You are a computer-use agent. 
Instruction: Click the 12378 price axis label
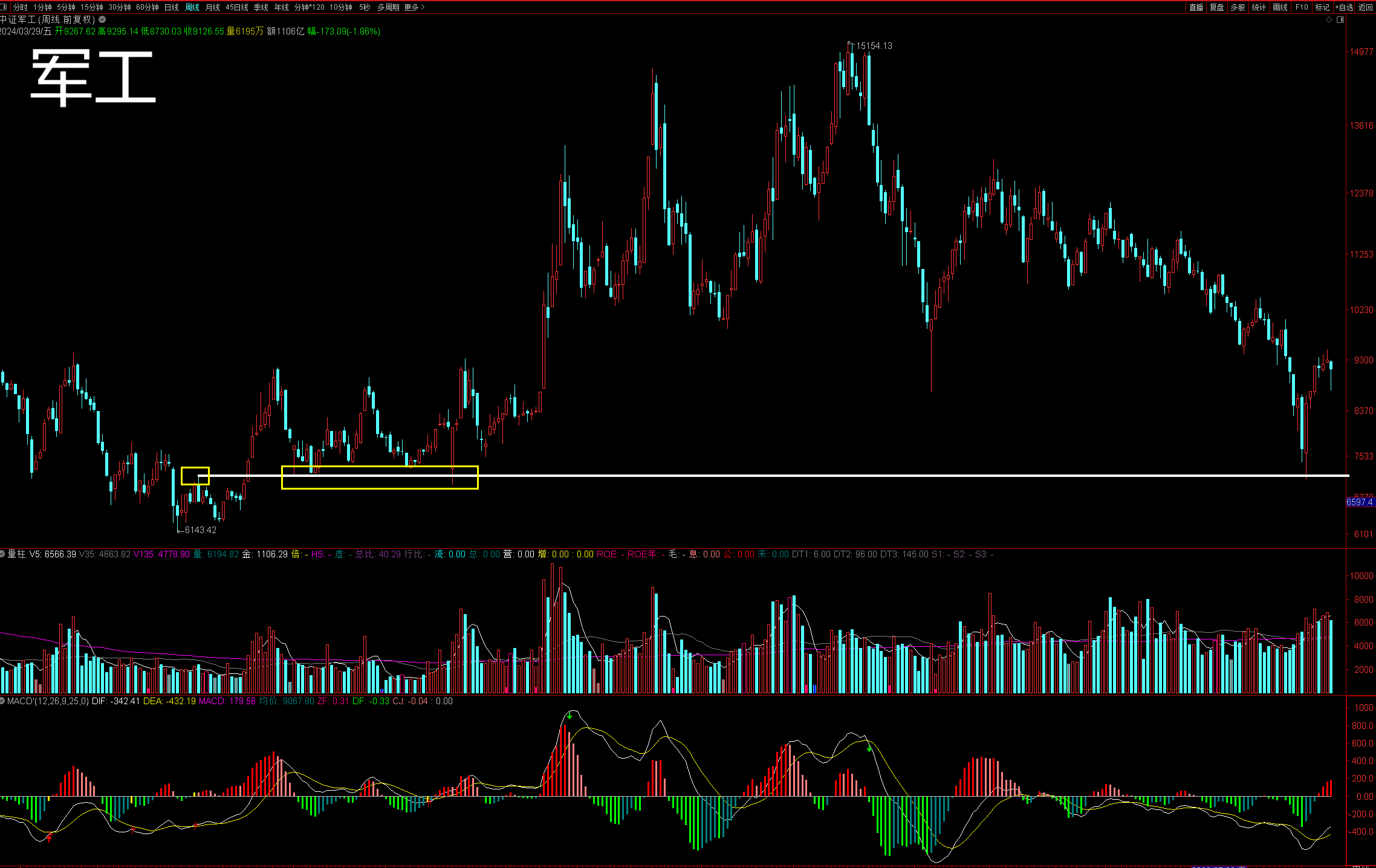point(1361,193)
